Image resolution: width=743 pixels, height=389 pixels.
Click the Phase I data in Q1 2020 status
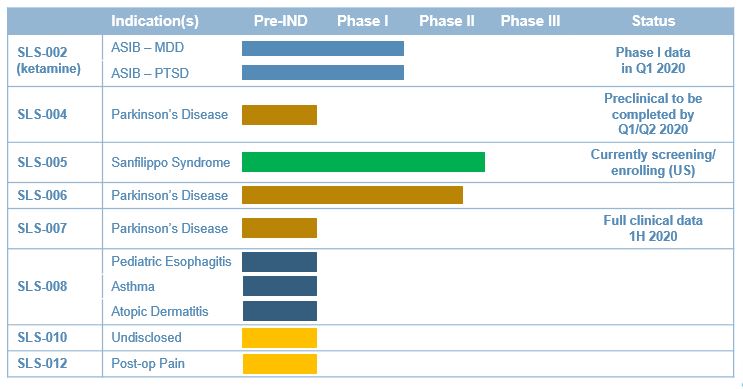click(653, 60)
